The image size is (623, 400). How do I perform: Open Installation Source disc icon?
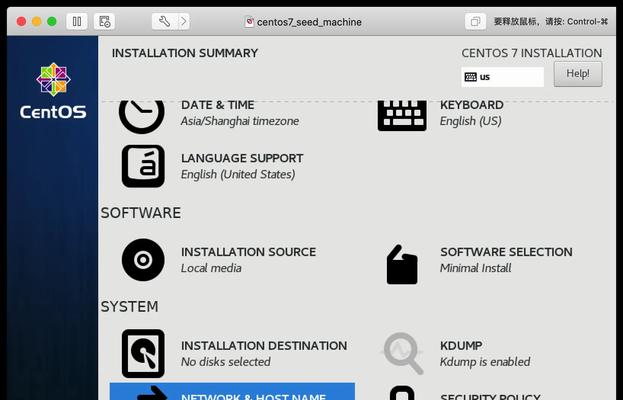pyautogui.click(x=143, y=260)
